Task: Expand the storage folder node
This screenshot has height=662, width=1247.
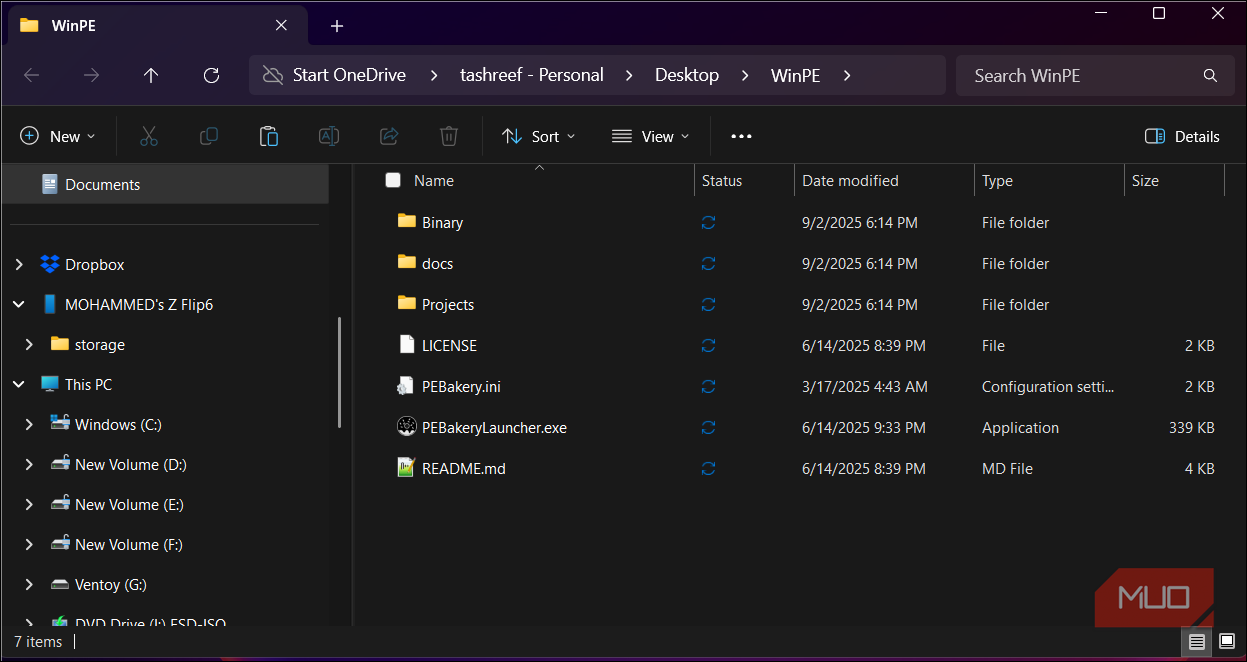Action: 29,344
